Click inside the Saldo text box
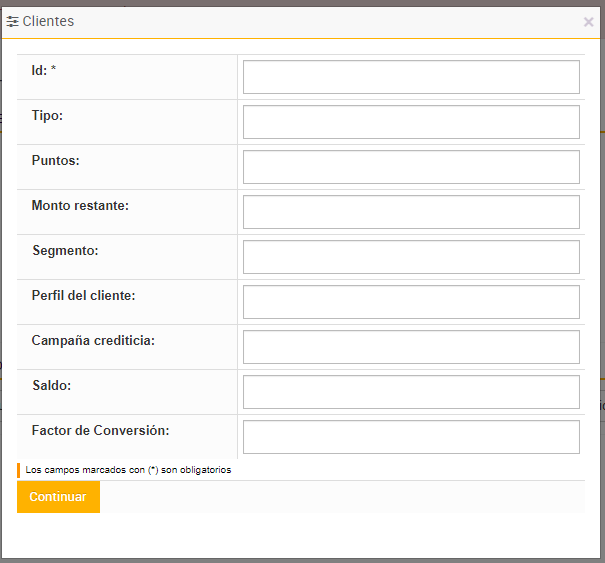The height and width of the screenshot is (563, 605). click(411, 392)
